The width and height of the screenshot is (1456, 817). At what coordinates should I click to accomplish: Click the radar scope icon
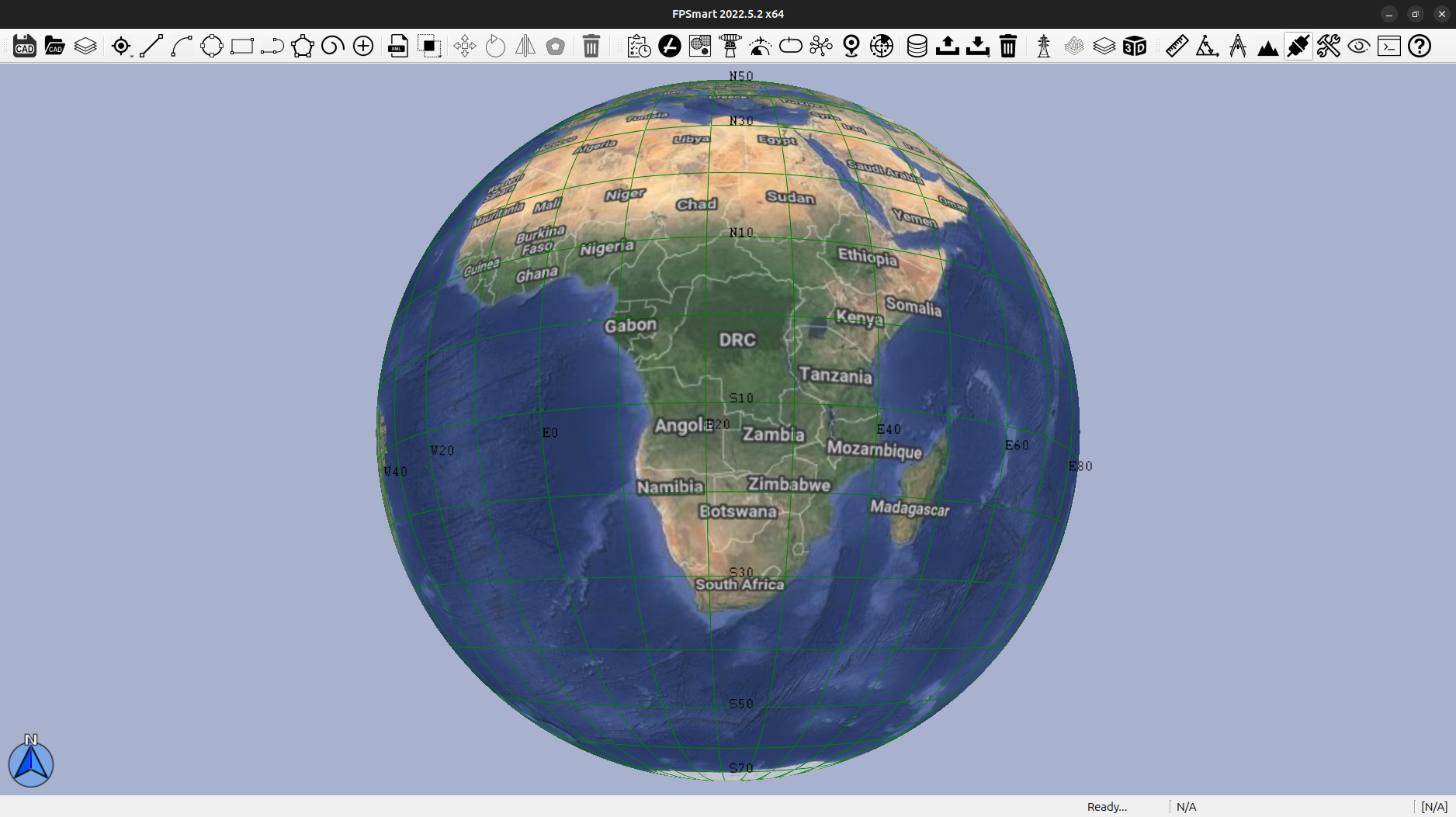point(882,47)
